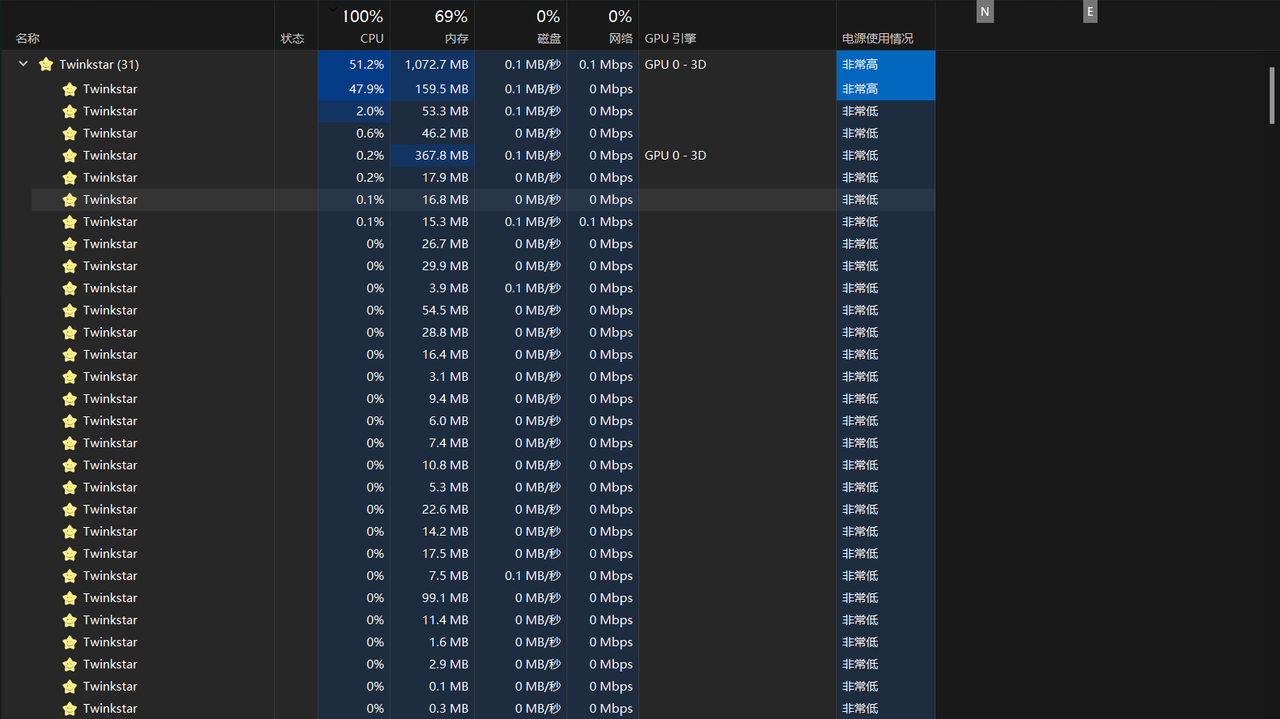Select the Twinkstar (31) group name
This screenshot has height=719, width=1280.
99,64
